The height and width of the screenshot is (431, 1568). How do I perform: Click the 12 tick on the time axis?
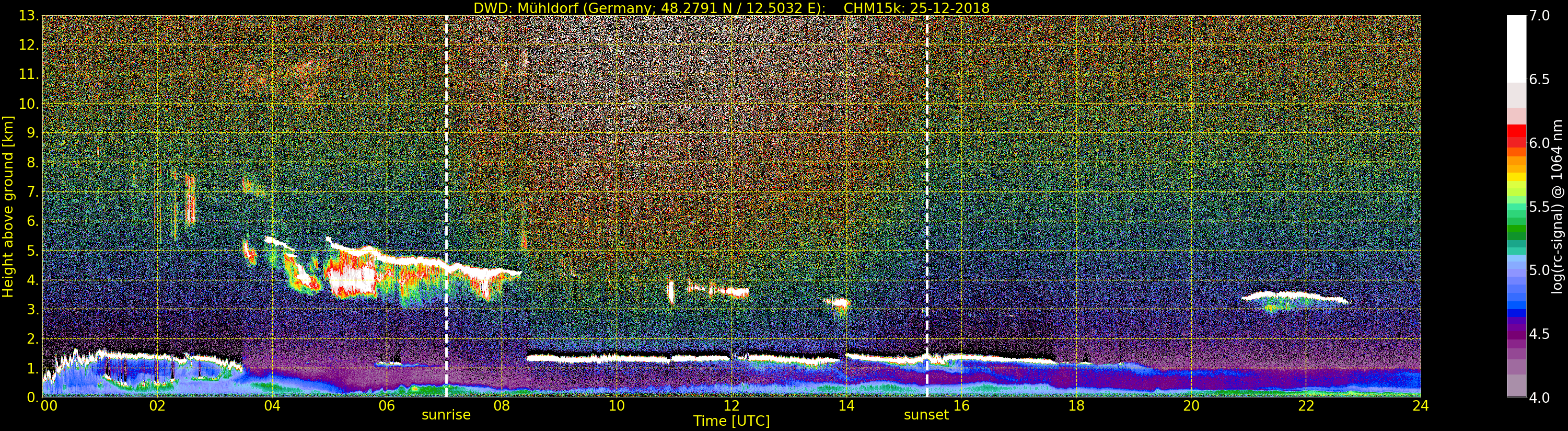point(731,406)
